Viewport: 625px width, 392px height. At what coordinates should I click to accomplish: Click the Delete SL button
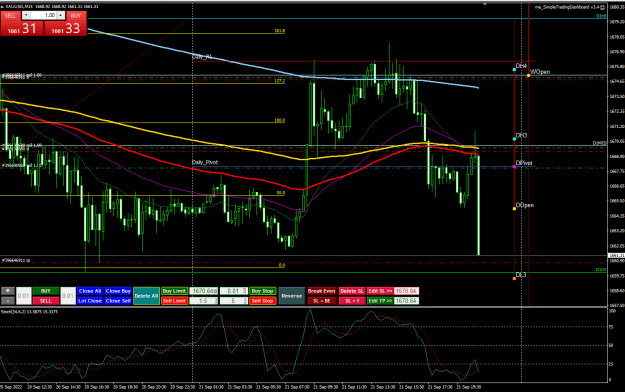352,291
